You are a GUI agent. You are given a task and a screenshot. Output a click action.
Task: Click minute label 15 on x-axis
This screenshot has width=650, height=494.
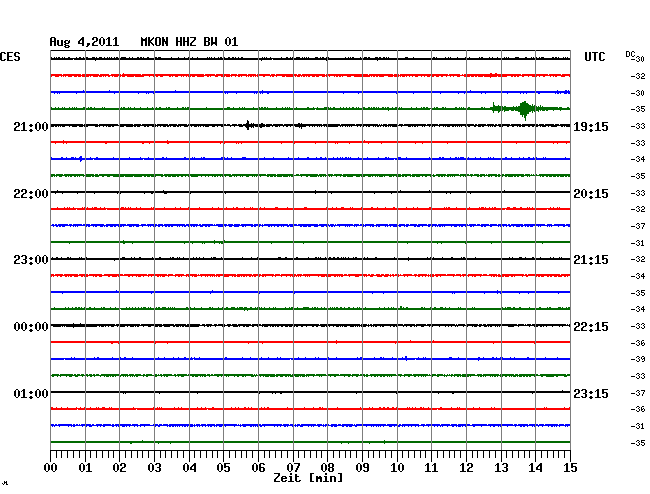tap(570, 467)
